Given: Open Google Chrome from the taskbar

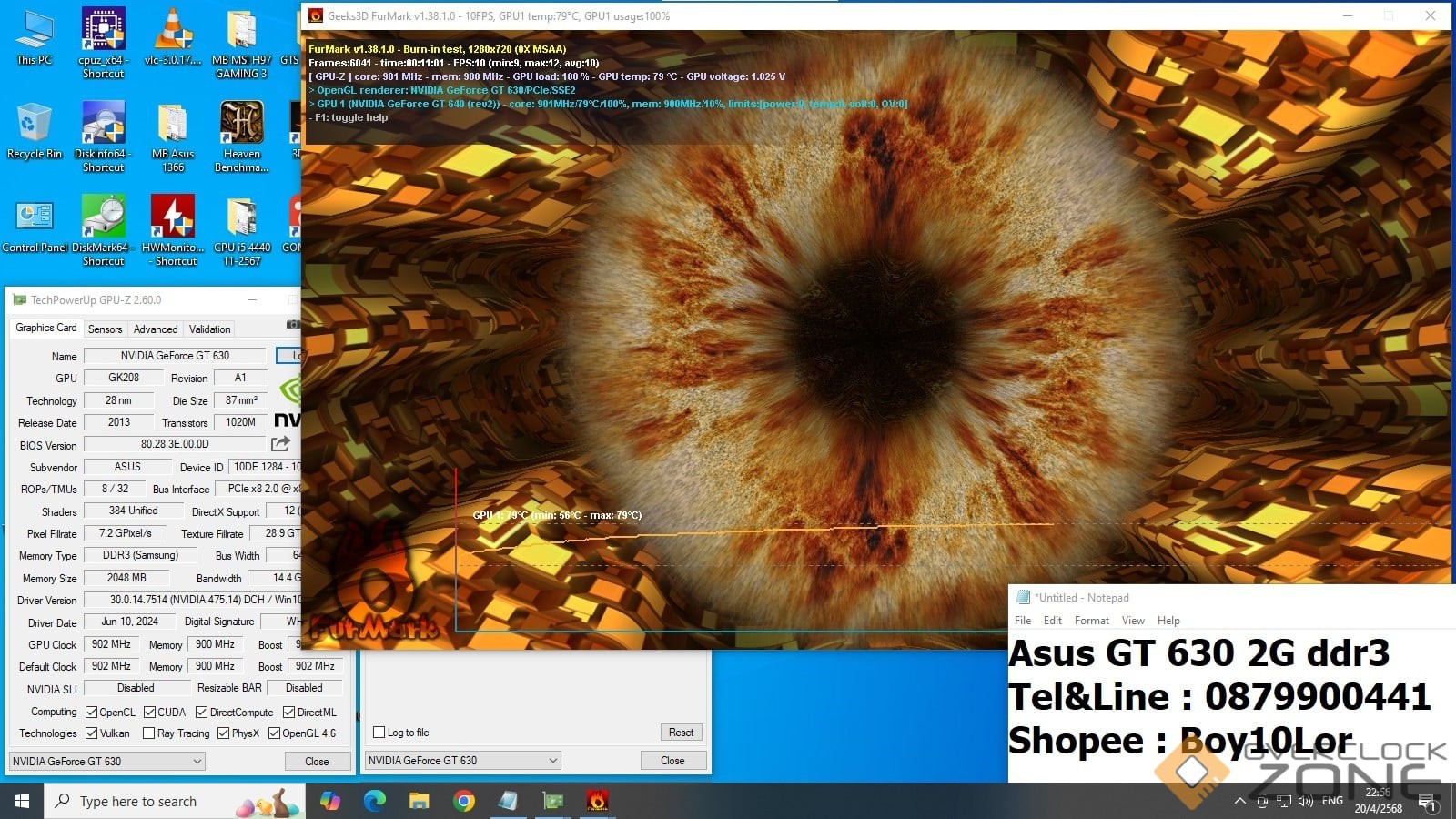Looking at the screenshot, I should pos(464,801).
